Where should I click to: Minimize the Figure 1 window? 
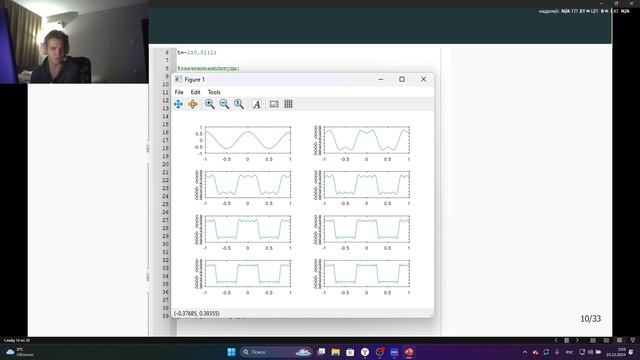tap(381, 79)
